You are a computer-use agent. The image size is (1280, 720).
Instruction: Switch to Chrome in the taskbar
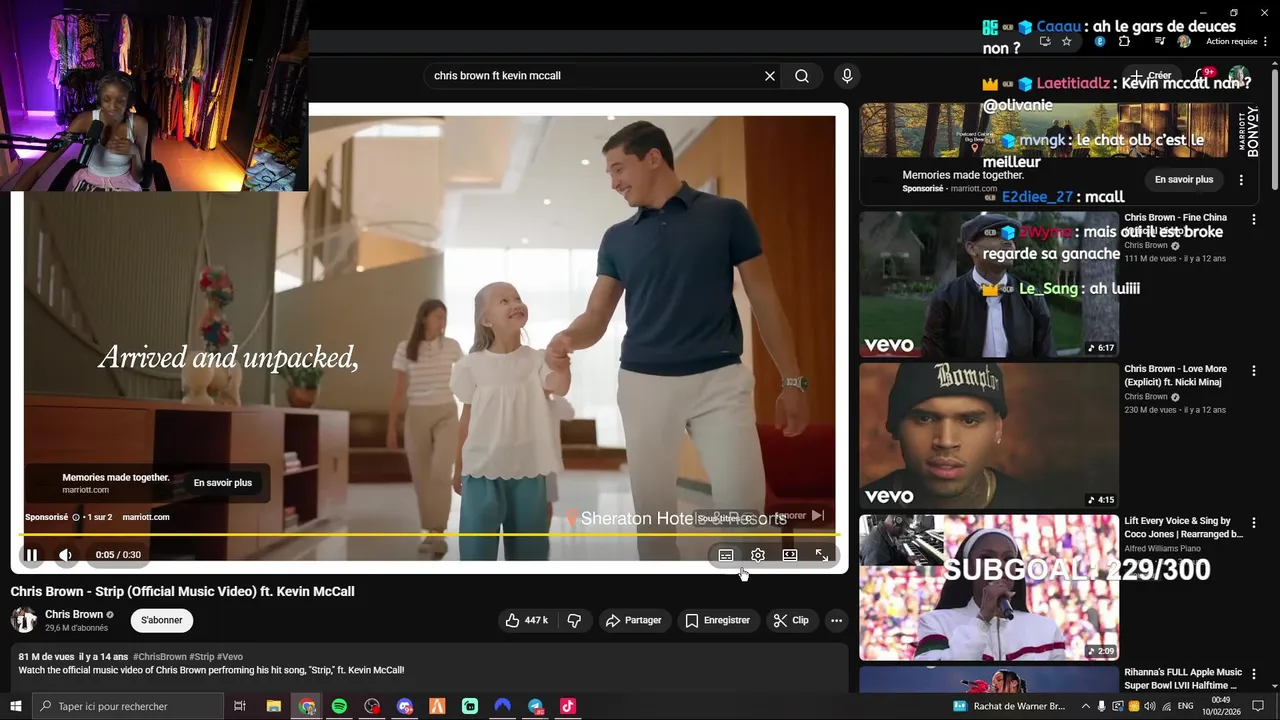pyautogui.click(x=307, y=706)
